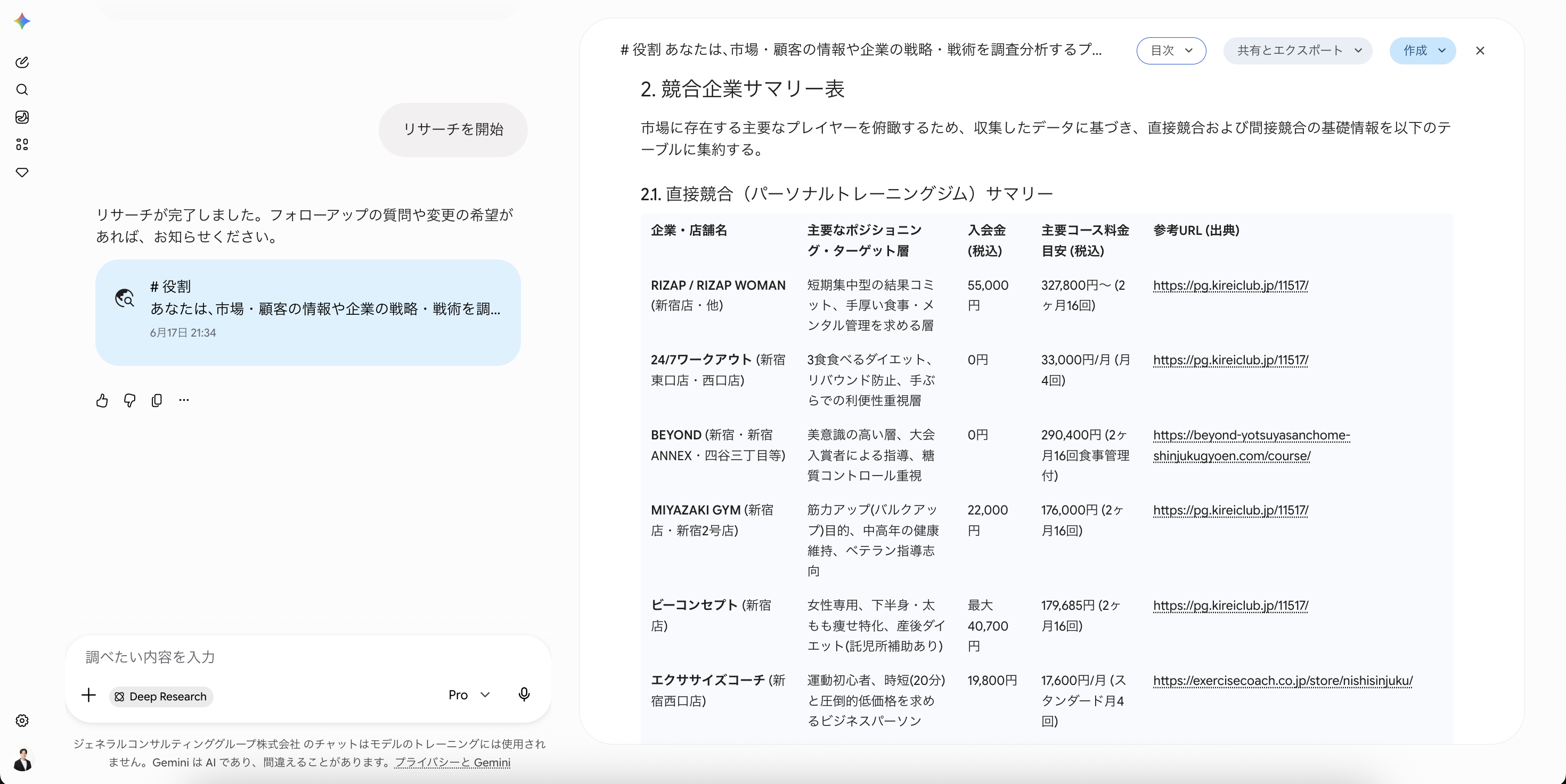Open the deep research report card icon
Image resolution: width=1566 pixels, height=784 pixels.
125,298
